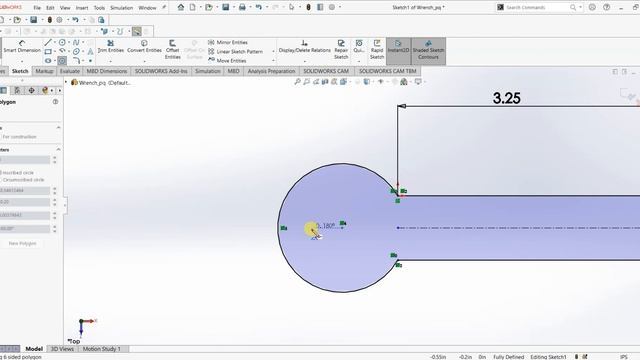Click the Polygon panel help icon
This screenshot has width=640, height=360.
coord(56,102)
